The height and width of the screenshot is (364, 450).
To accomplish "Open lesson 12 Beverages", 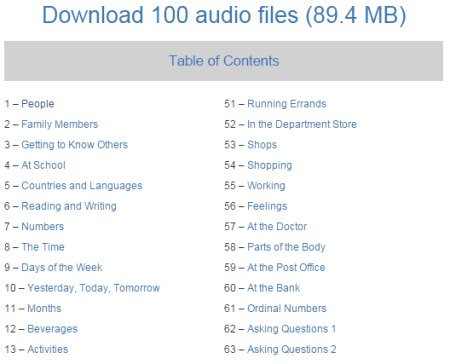I will point(52,329).
